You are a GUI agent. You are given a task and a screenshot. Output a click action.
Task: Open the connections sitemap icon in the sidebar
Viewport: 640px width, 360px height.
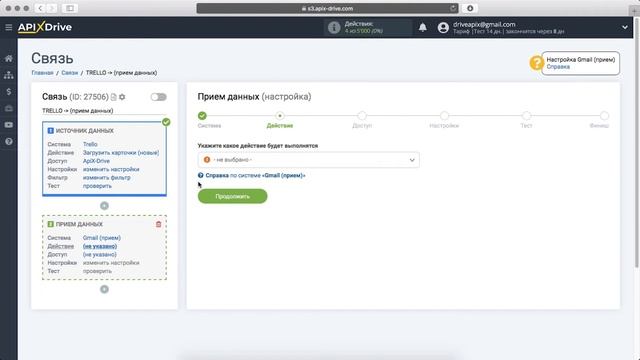pyautogui.click(x=9, y=75)
